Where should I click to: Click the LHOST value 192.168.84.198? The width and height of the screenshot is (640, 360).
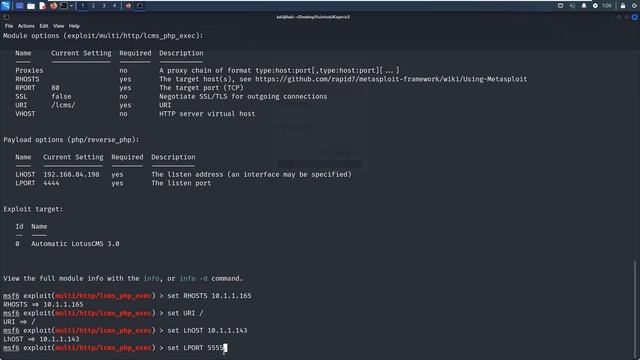click(71, 174)
